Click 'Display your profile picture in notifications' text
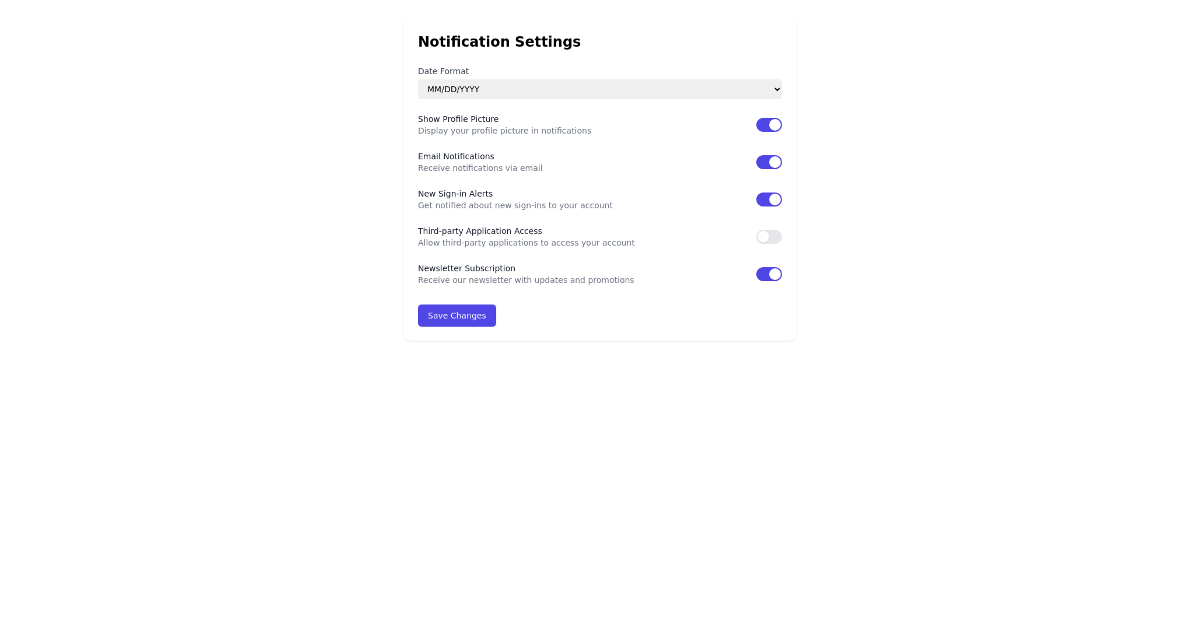 pos(505,130)
